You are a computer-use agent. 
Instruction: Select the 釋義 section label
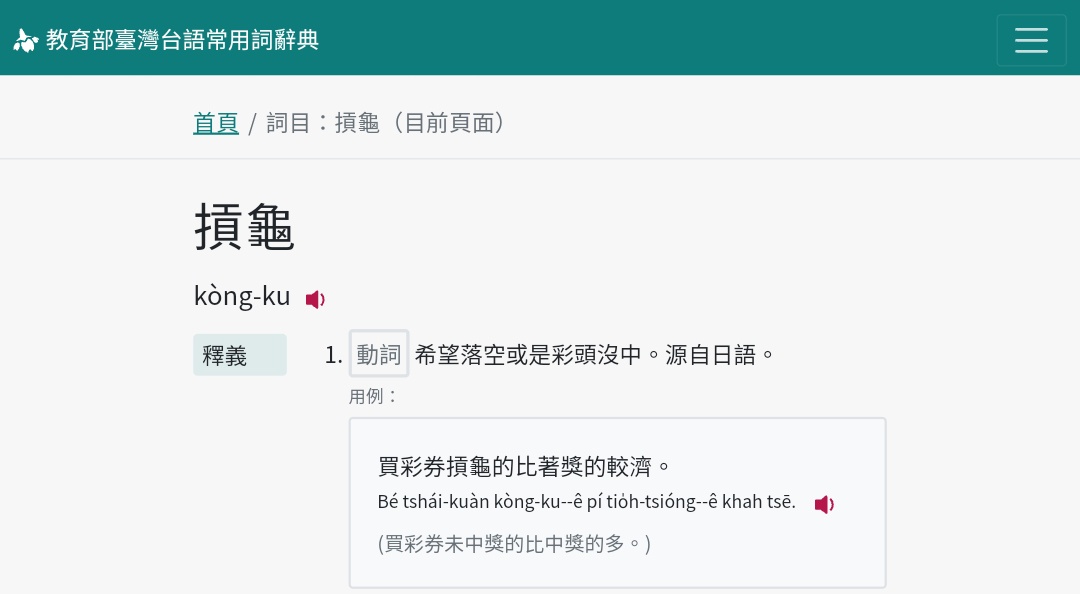point(239,355)
